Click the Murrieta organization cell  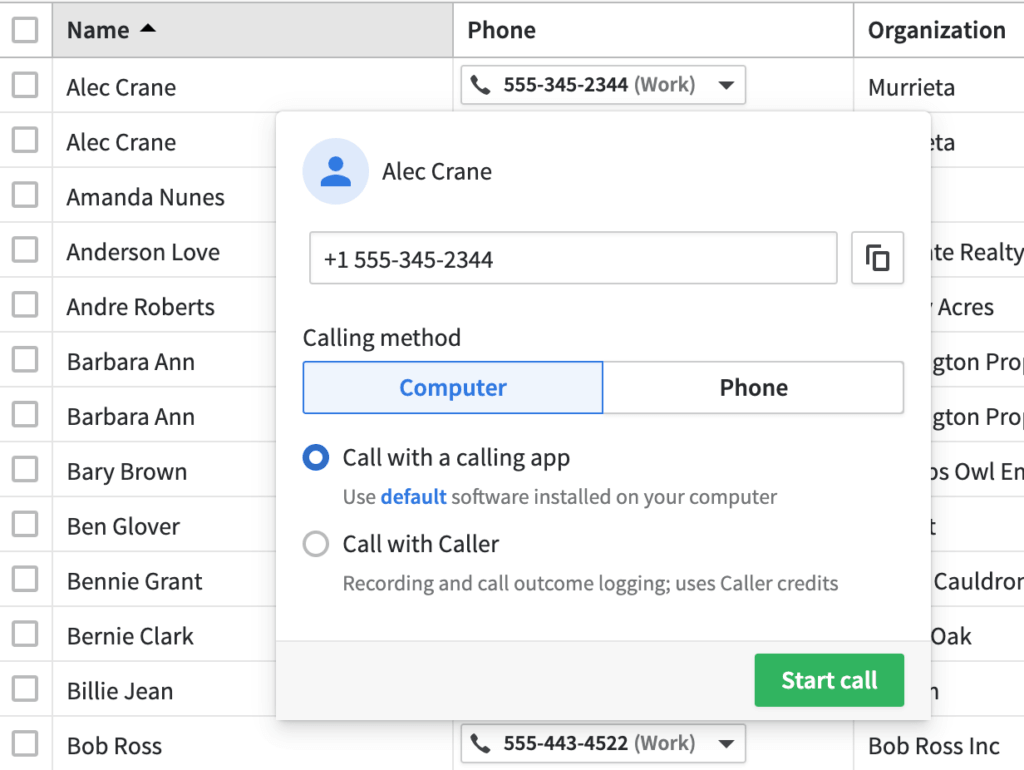click(912, 88)
